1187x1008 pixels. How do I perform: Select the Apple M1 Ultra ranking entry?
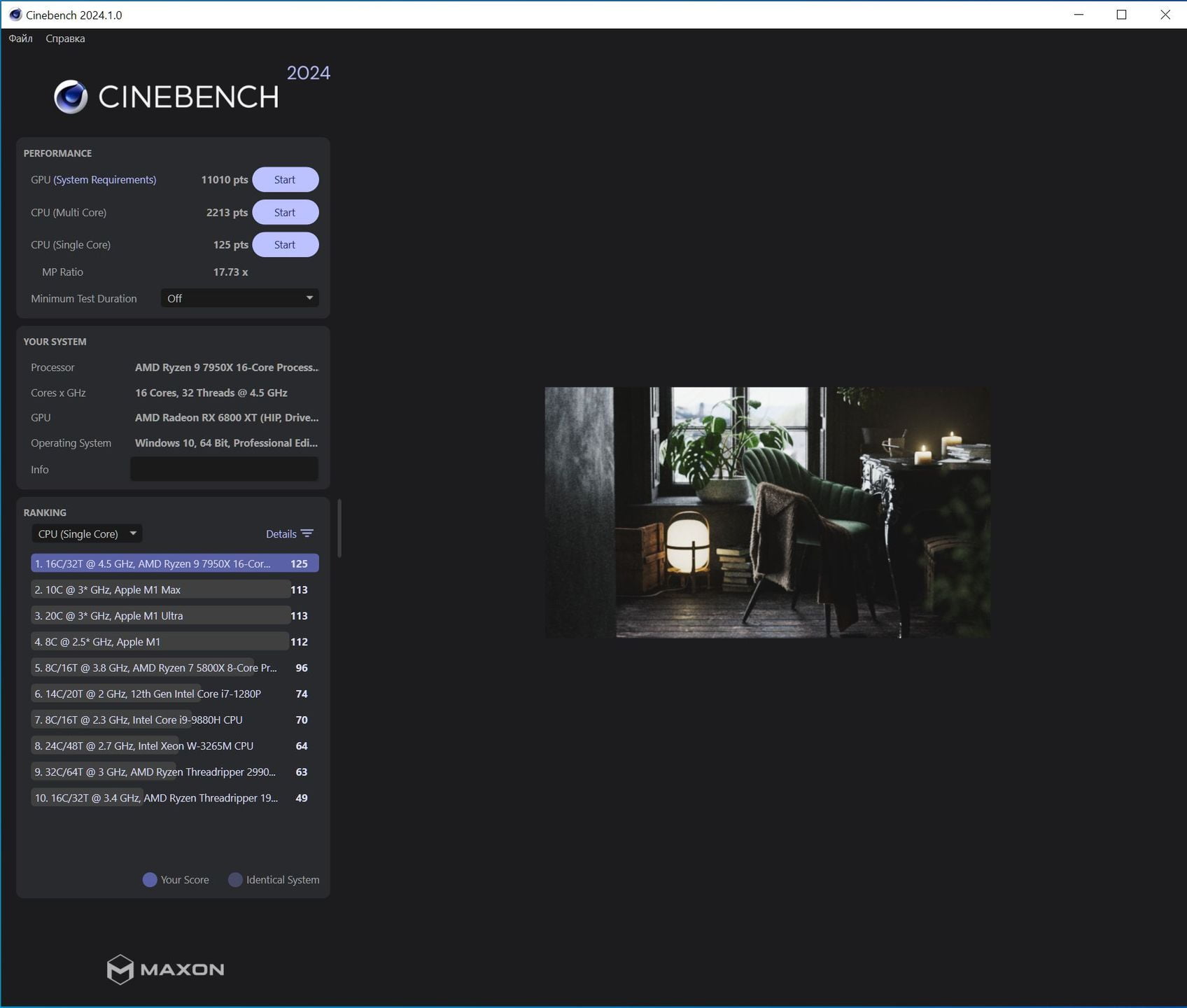point(175,615)
